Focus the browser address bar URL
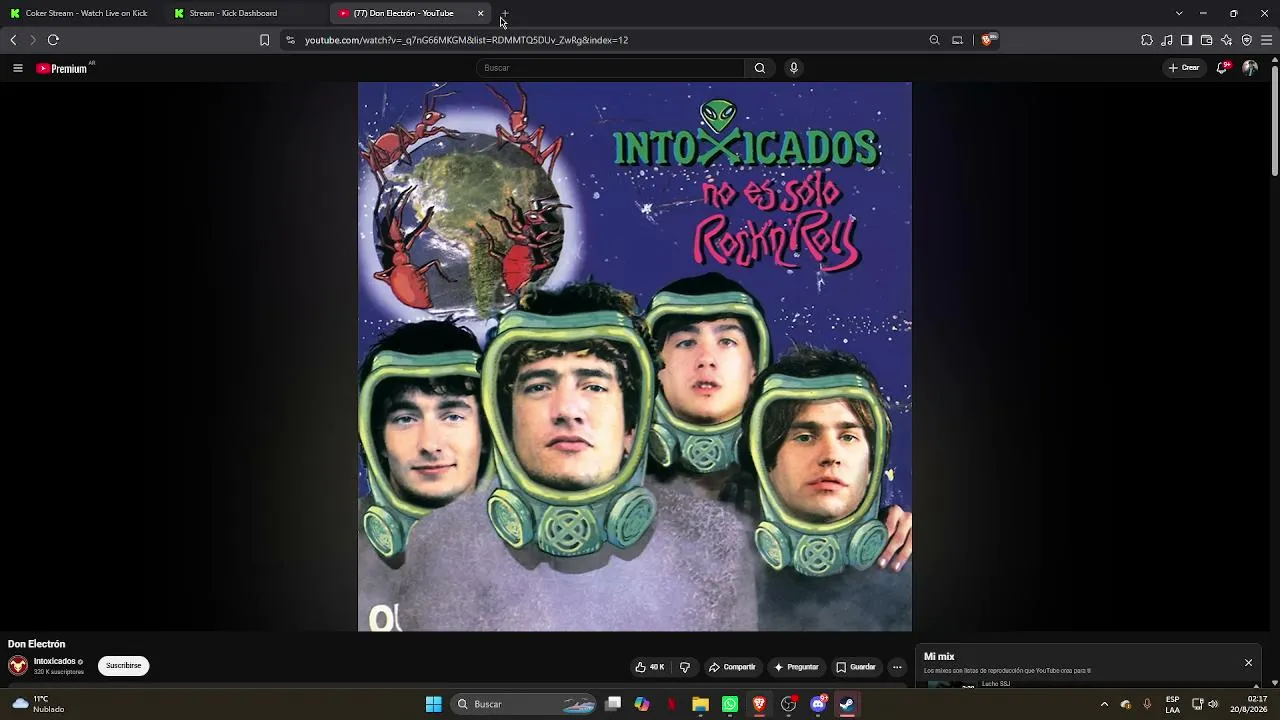 466,40
